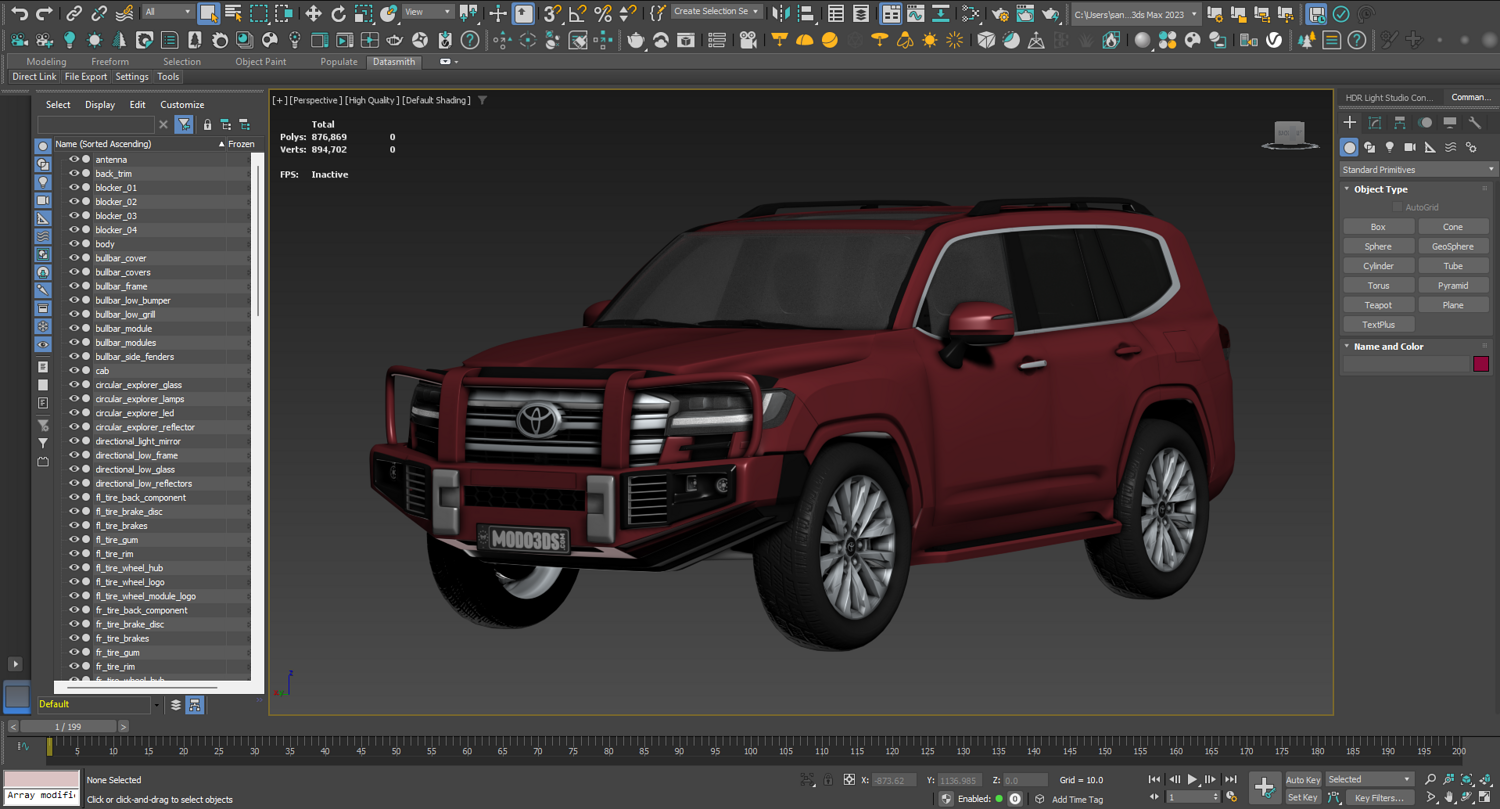Open the selection filter 'All' dropdown

pos(167,12)
